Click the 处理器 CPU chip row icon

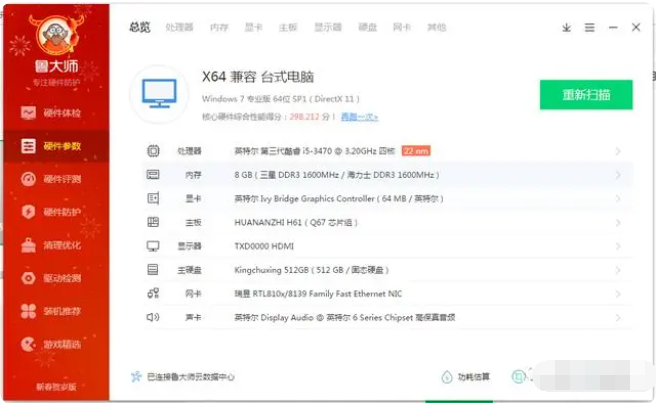coord(153,151)
